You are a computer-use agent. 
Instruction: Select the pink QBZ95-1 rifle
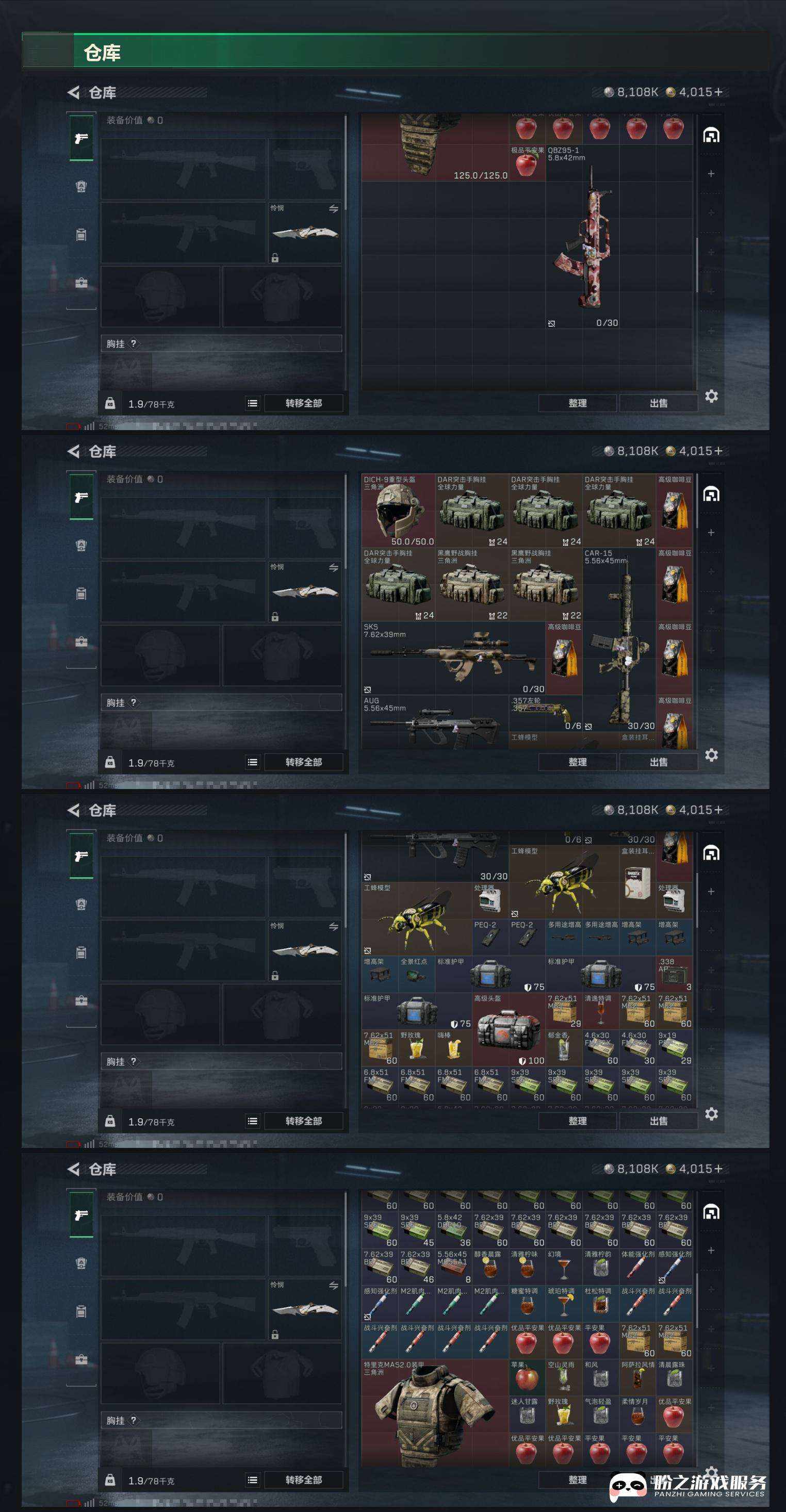582,237
